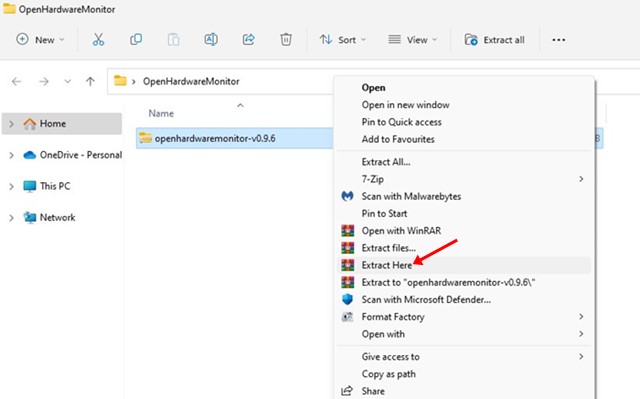This screenshot has width=640, height=399.
Task: Open the Open with submenu
Action: click(464, 334)
